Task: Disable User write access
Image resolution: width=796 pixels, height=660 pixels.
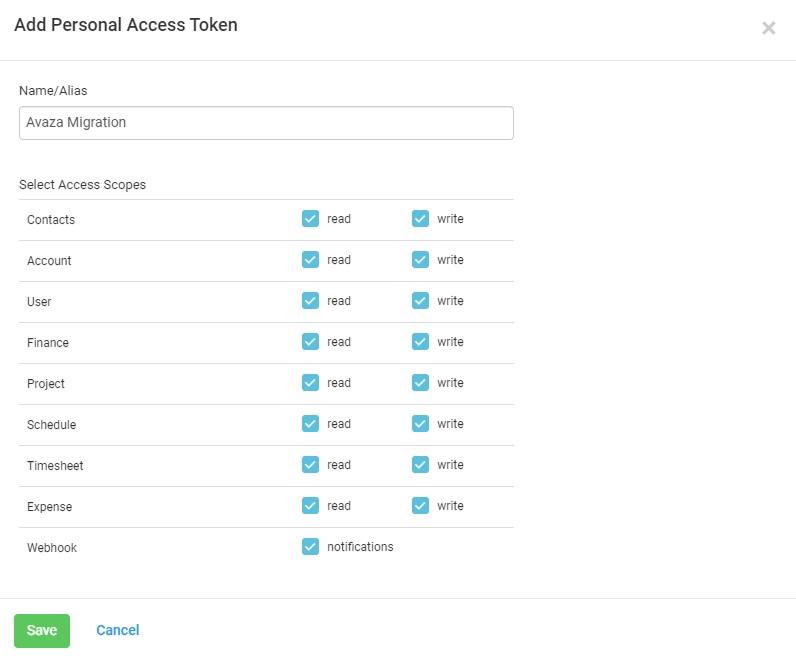Action: tap(420, 301)
